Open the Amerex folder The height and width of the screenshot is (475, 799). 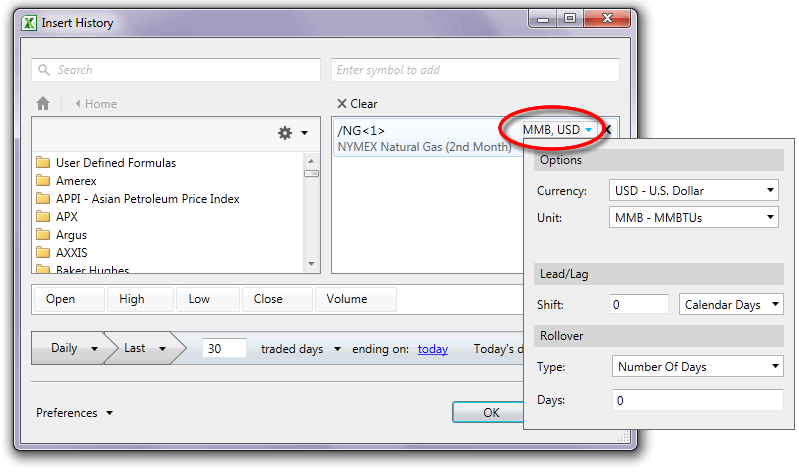(x=76, y=181)
